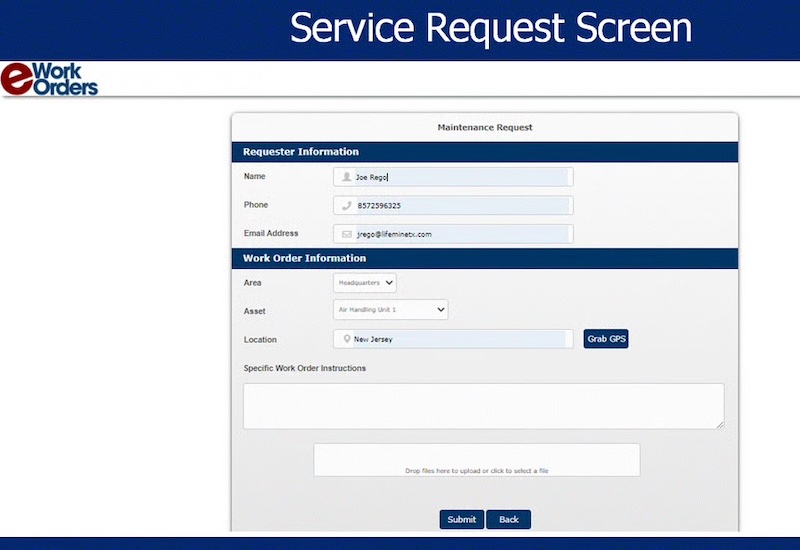Click the Work Order Information section header
800x550 pixels.
point(485,259)
